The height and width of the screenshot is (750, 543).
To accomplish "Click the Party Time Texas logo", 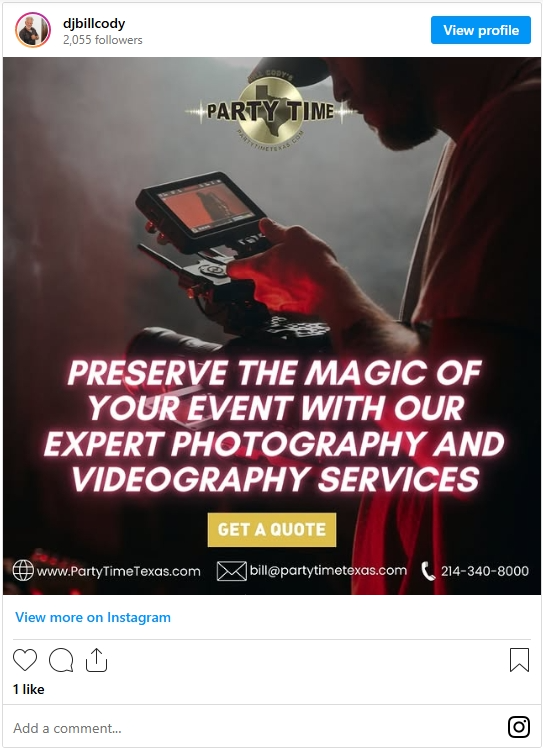I will tap(271, 111).
